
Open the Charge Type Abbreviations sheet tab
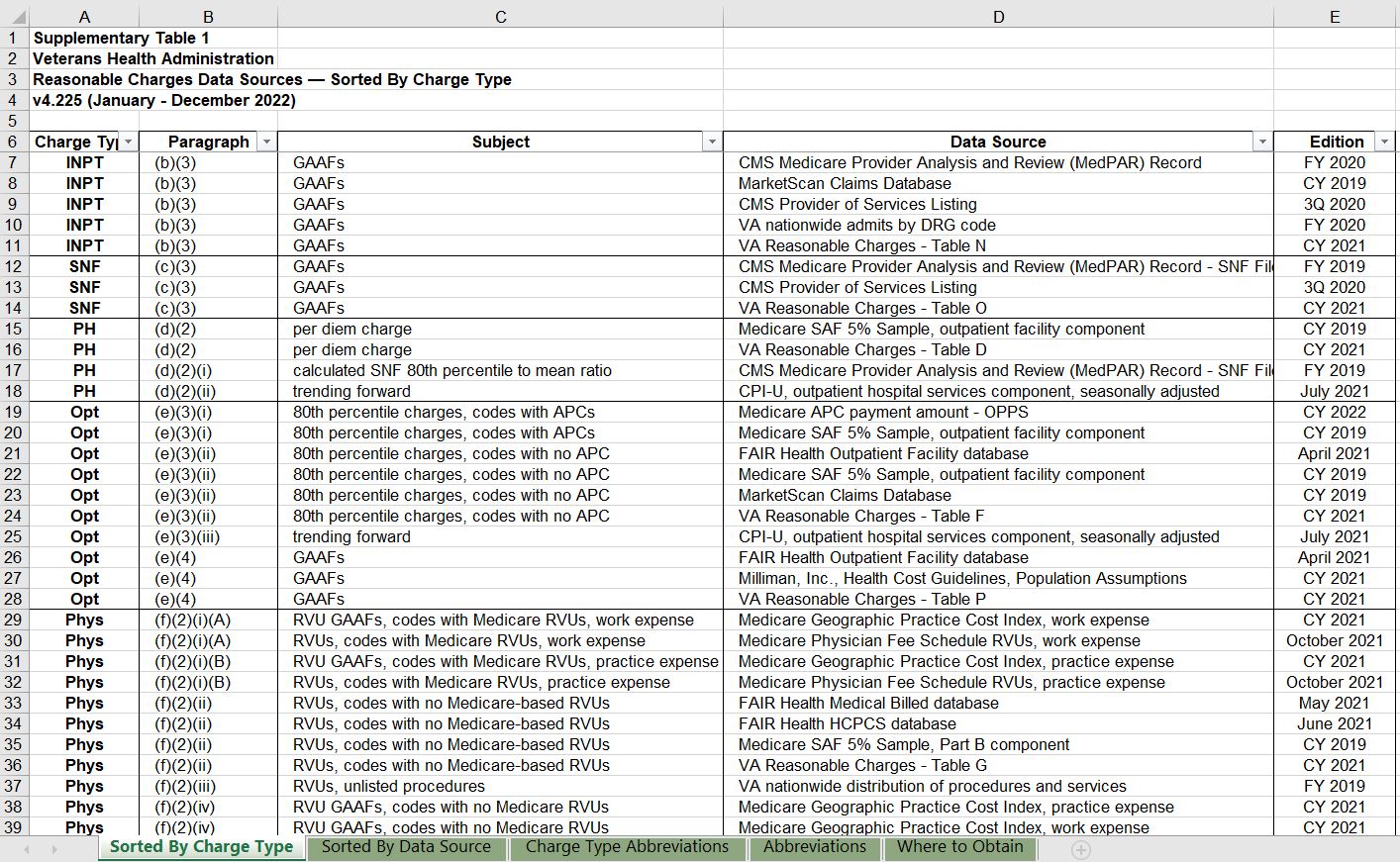[x=627, y=847]
